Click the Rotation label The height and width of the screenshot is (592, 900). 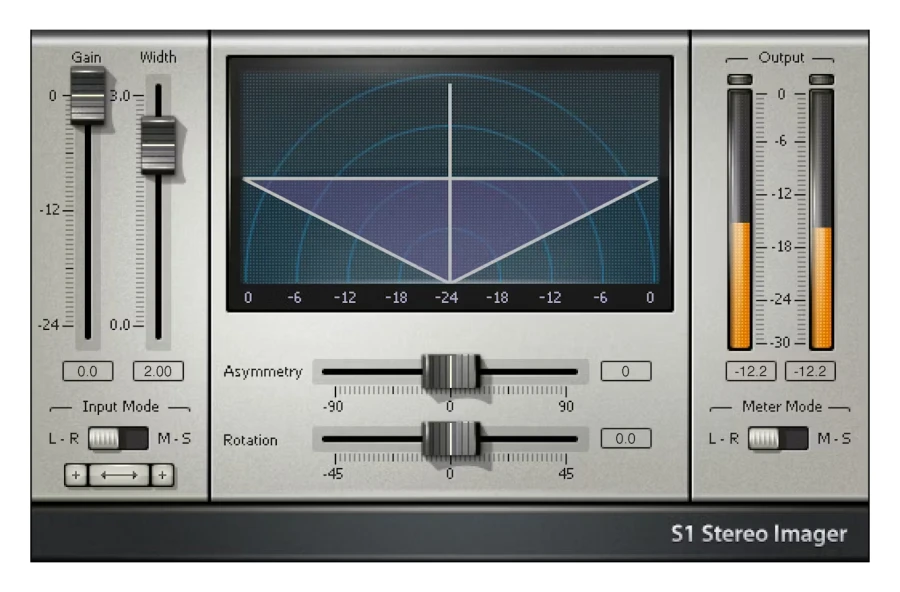tap(250, 440)
